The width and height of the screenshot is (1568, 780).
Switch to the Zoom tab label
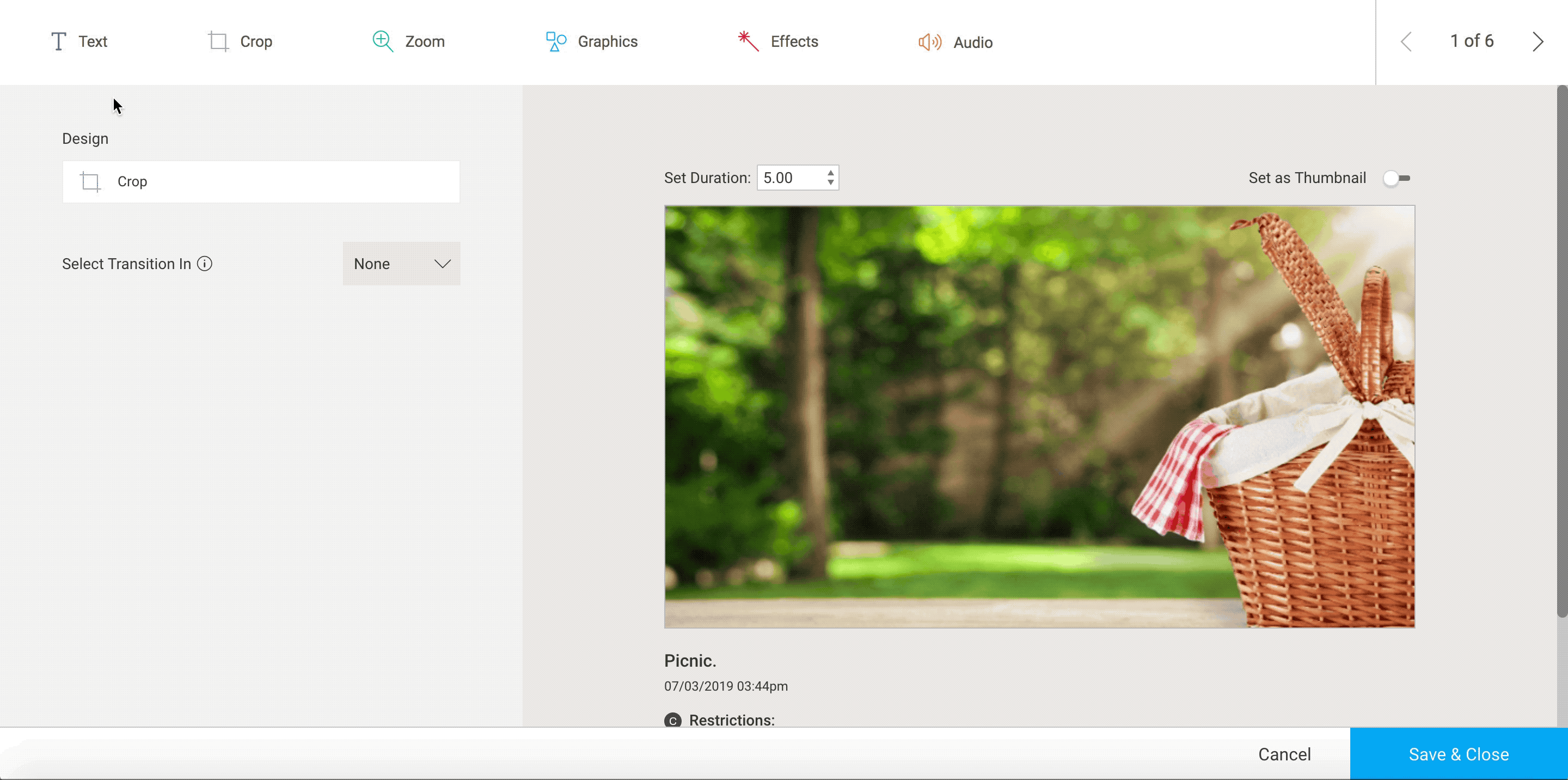coord(425,41)
